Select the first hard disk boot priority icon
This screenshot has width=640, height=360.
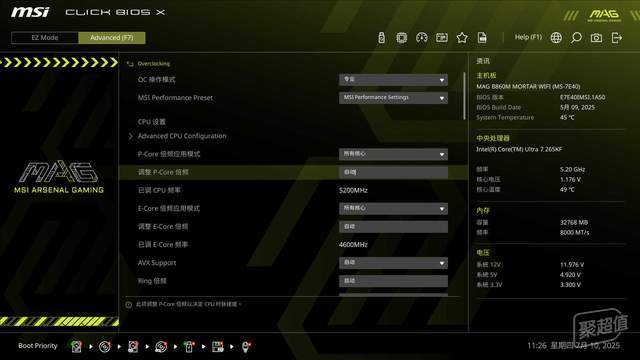click(x=76, y=347)
